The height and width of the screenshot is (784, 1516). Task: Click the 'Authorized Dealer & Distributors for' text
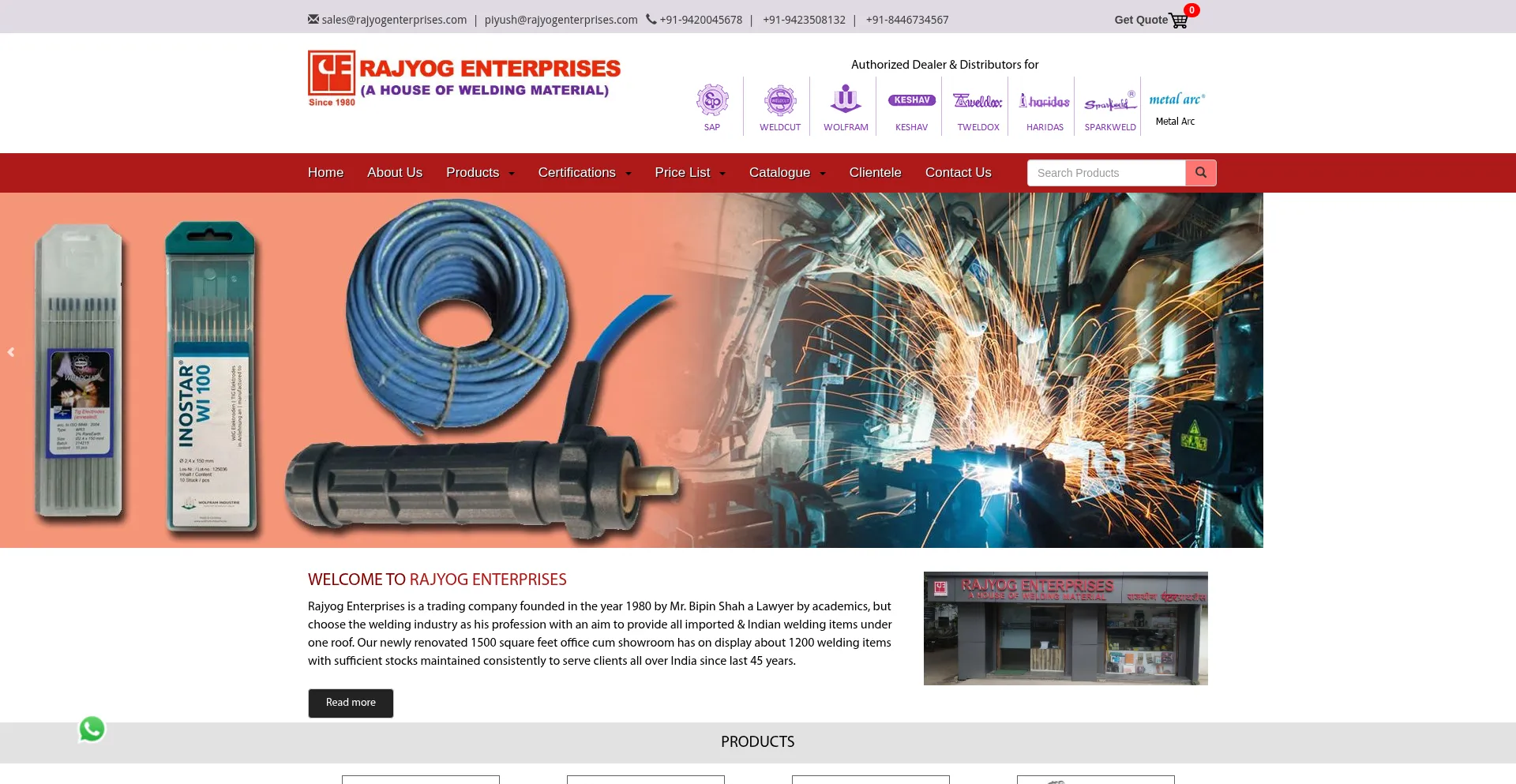click(x=945, y=65)
